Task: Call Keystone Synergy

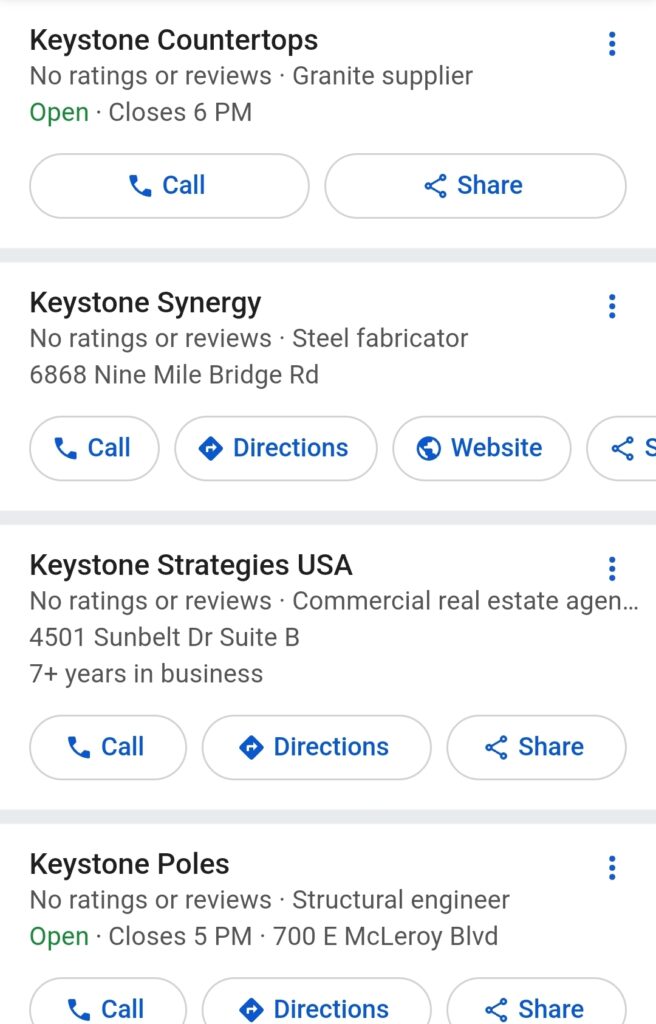Action: click(x=94, y=448)
